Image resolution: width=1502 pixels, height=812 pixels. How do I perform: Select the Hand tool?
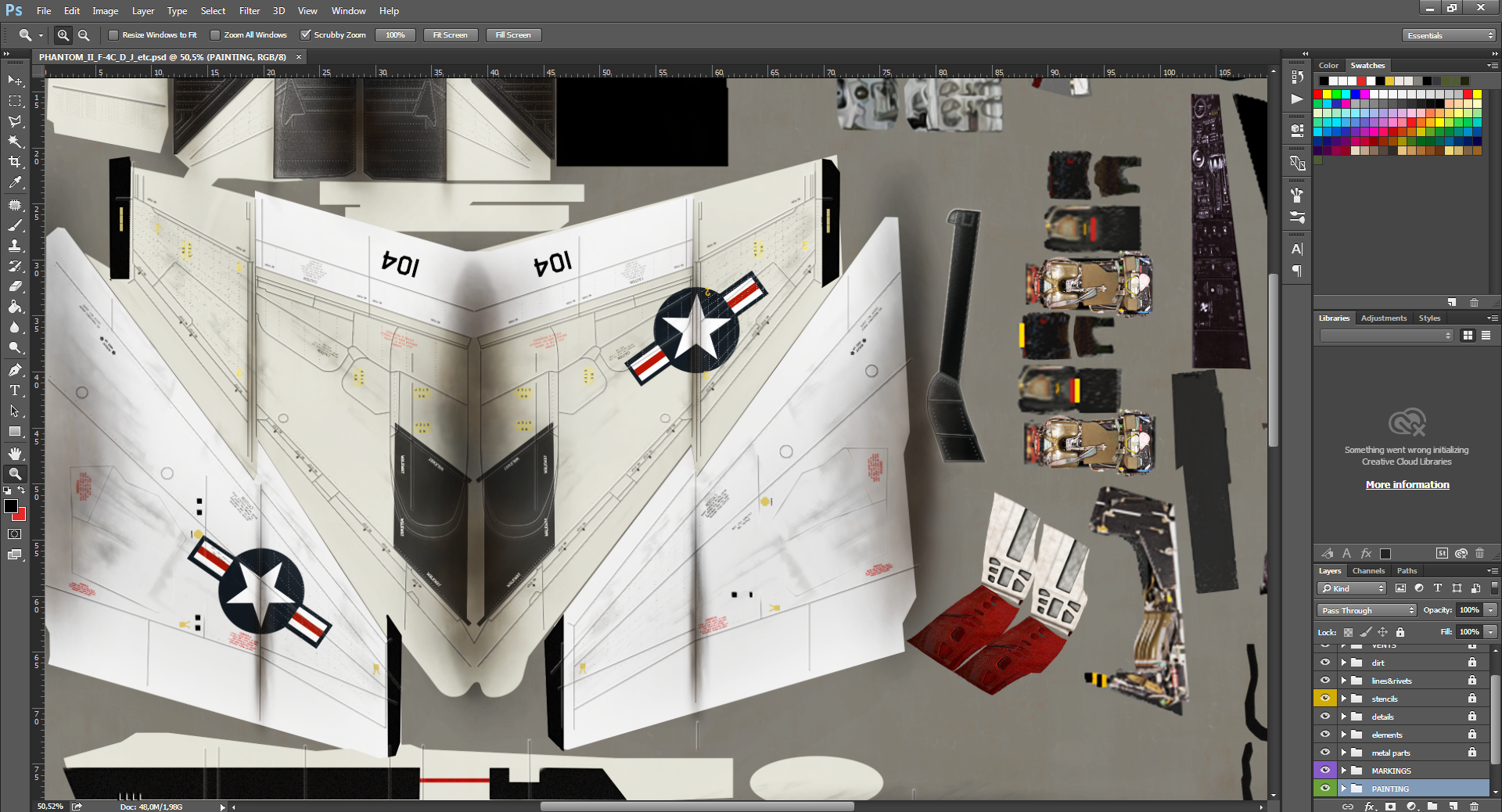[15, 454]
